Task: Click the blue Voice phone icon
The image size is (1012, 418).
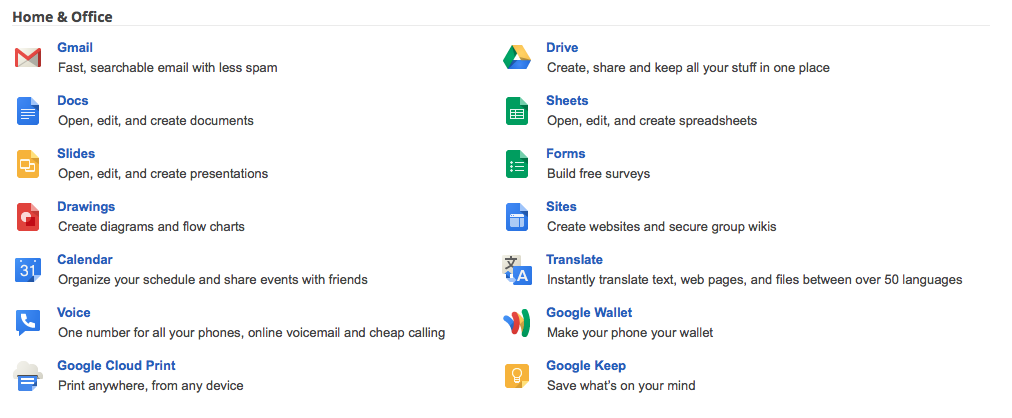Action: pyautogui.click(x=28, y=323)
